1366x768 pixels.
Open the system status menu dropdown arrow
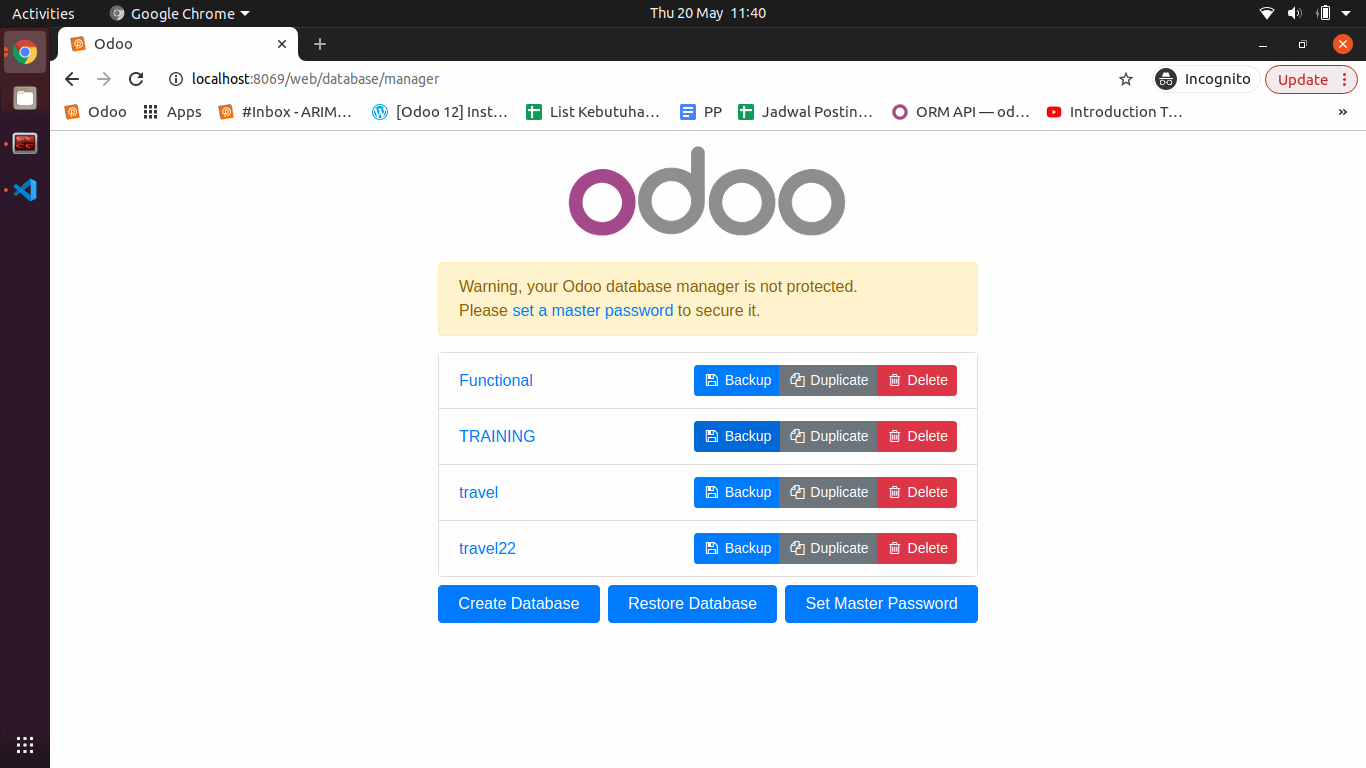pyautogui.click(x=1346, y=13)
